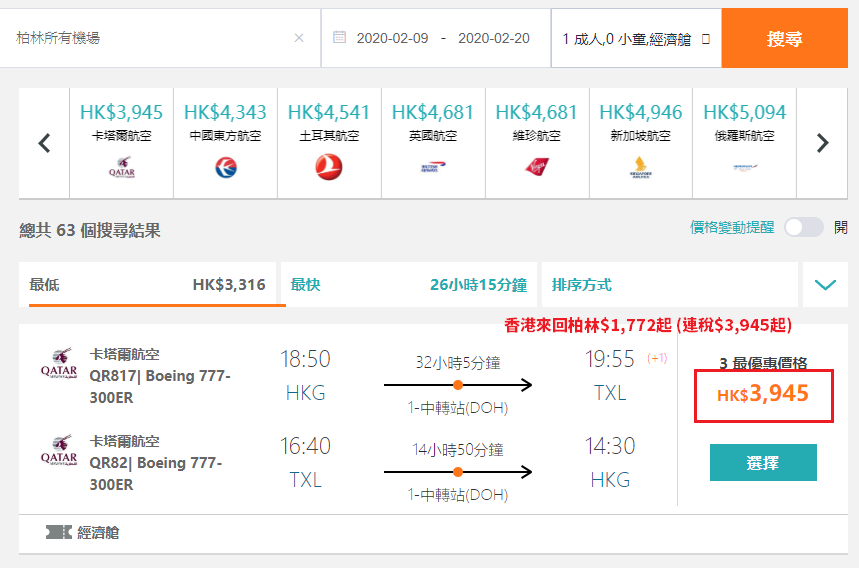The height and width of the screenshot is (568, 859).
Task: Select HK$4,681 維珍航空 price
Action: click(536, 112)
